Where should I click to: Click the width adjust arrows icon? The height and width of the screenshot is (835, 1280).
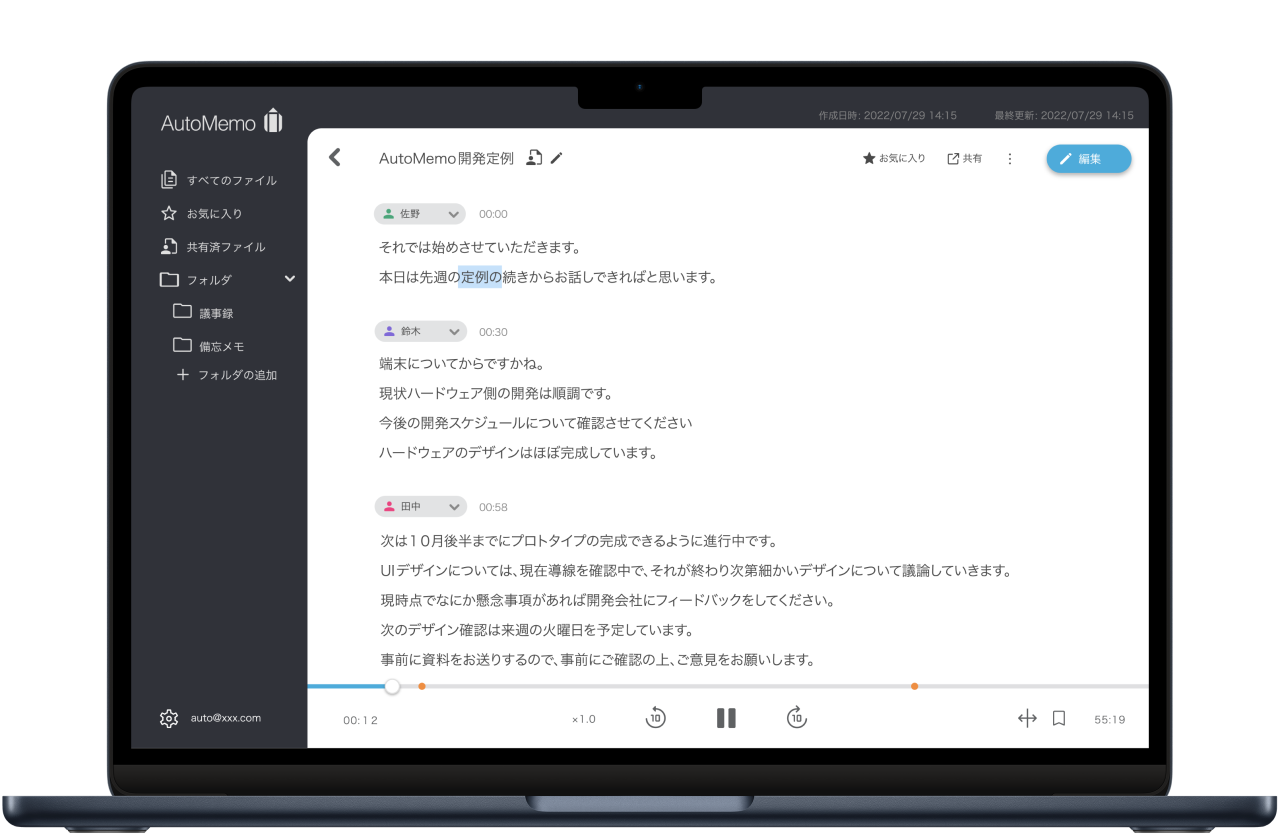pos(1027,718)
